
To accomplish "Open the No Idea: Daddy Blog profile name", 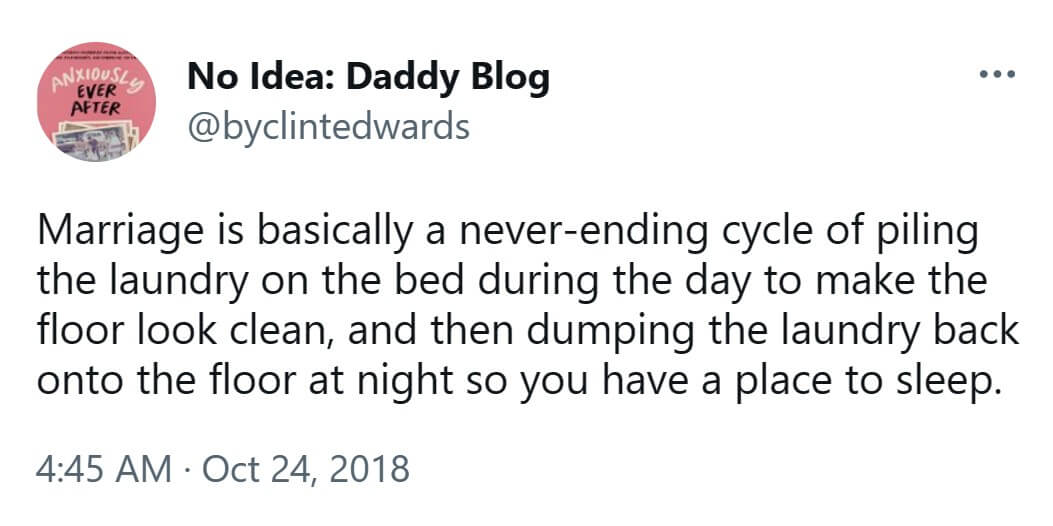I will coord(368,78).
